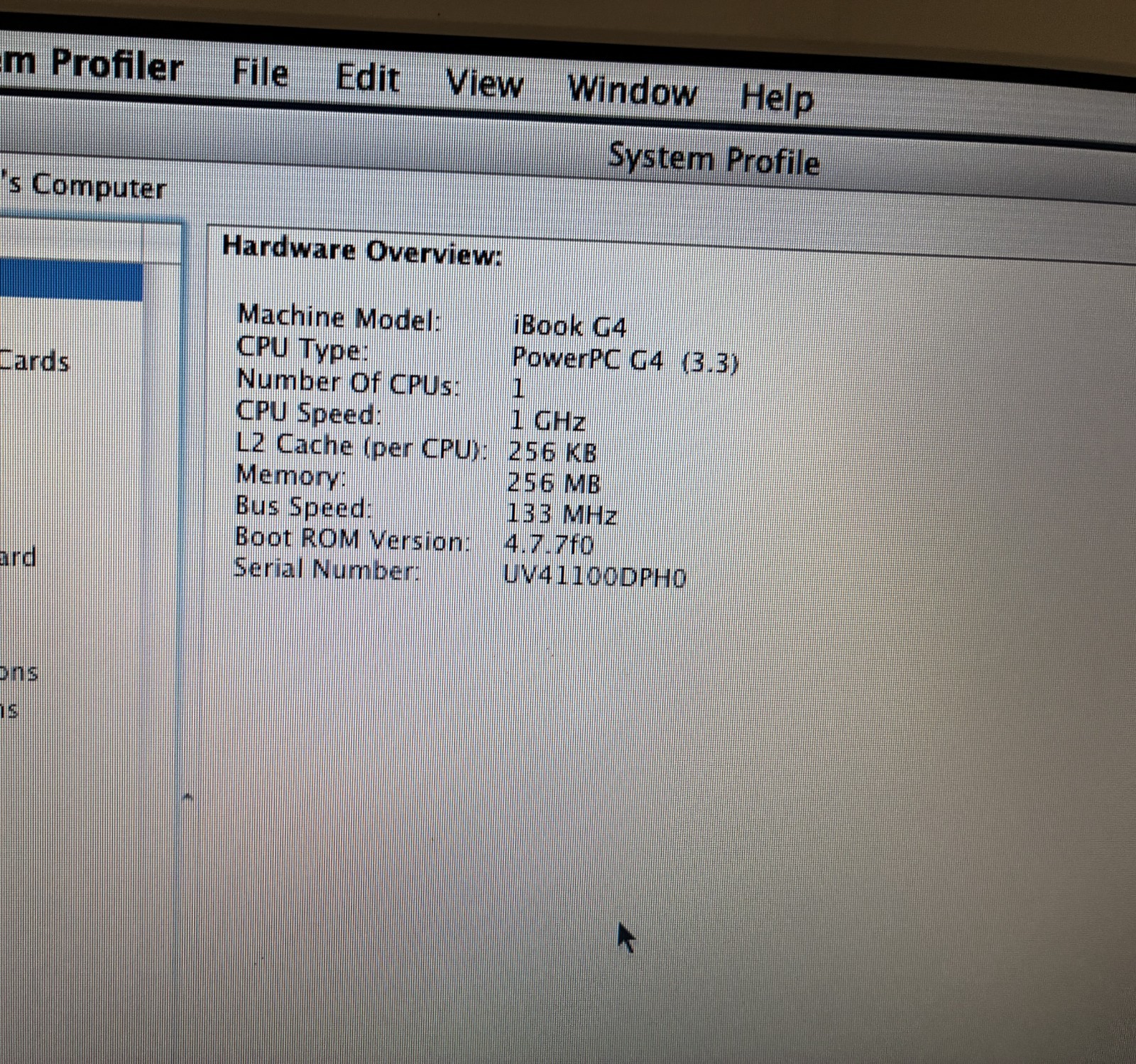Open the System Profiler application menu

[92, 65]
